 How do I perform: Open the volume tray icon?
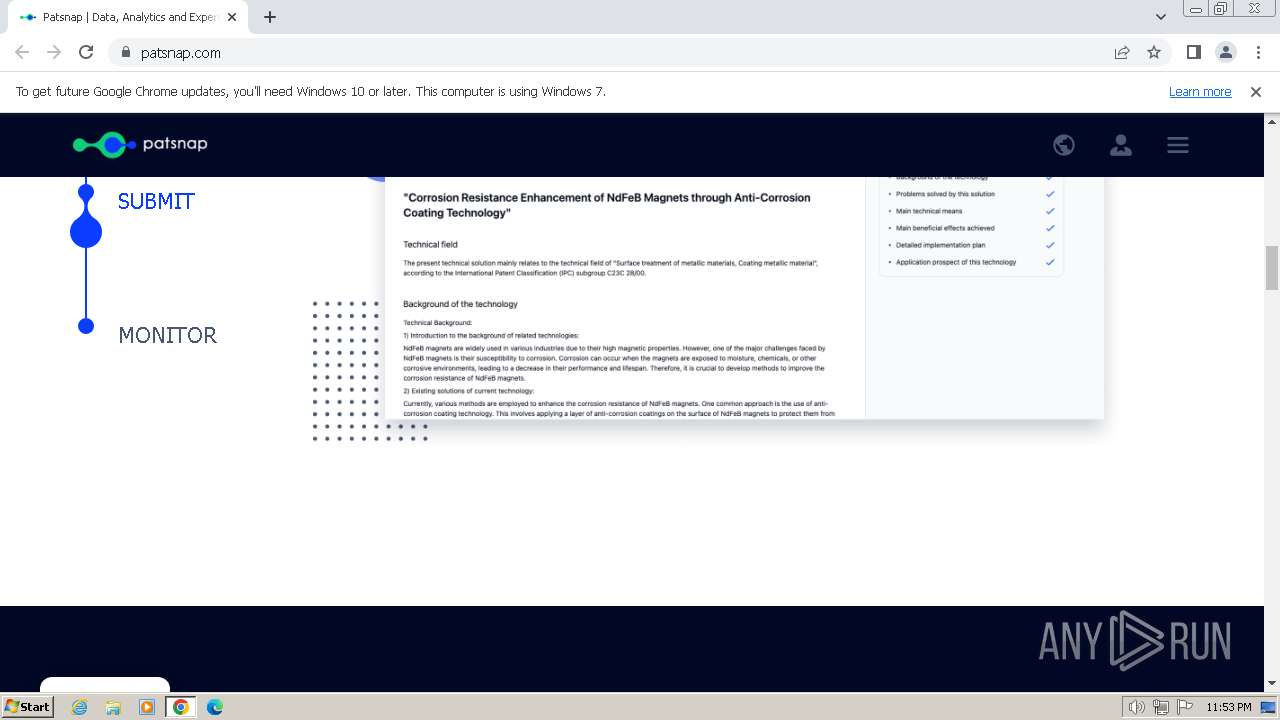[x=1136, y=707]
